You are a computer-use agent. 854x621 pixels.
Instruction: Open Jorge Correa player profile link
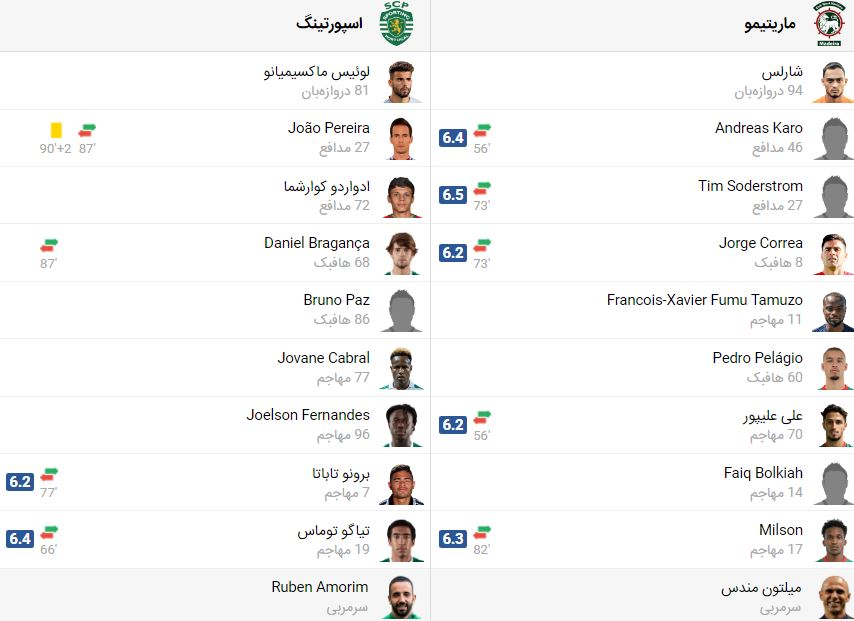coord(760,243)
